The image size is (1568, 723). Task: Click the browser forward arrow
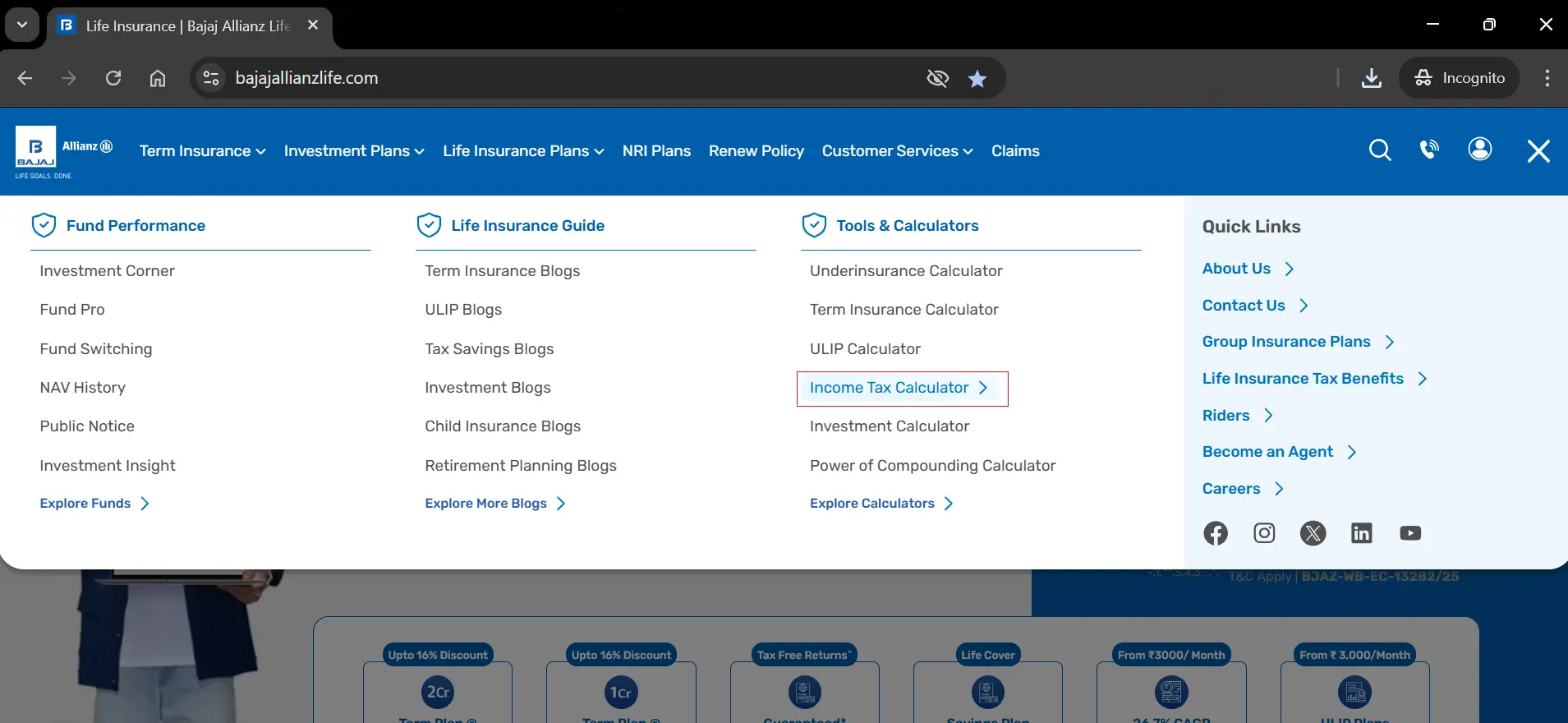(69, 78)
